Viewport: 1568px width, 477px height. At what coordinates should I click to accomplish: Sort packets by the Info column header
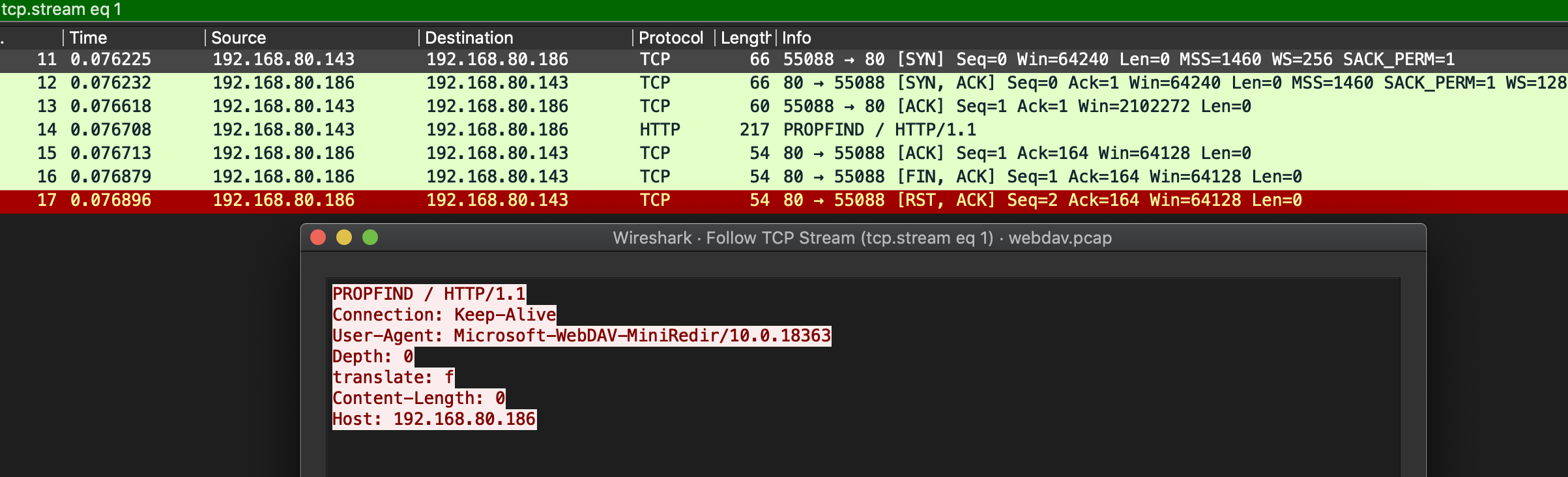[796, 37]
